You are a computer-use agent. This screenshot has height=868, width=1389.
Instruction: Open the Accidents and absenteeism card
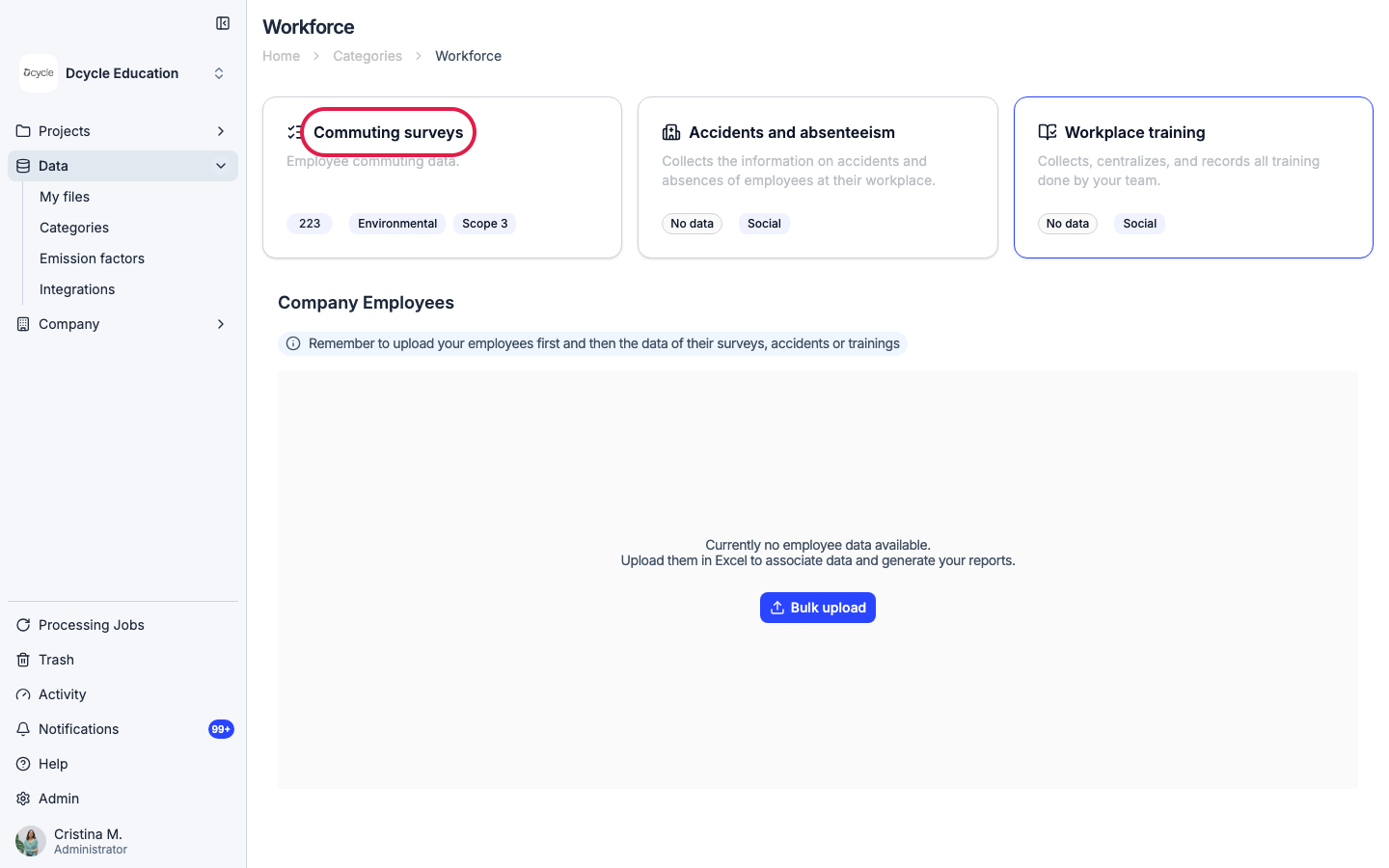tap(818, 177)
